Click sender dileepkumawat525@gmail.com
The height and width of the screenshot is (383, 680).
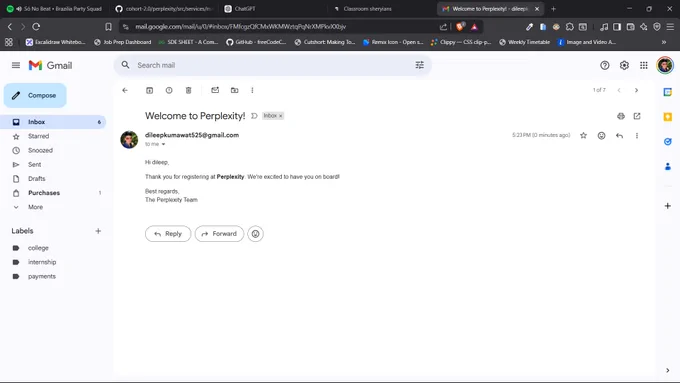(x=192, y=135)
